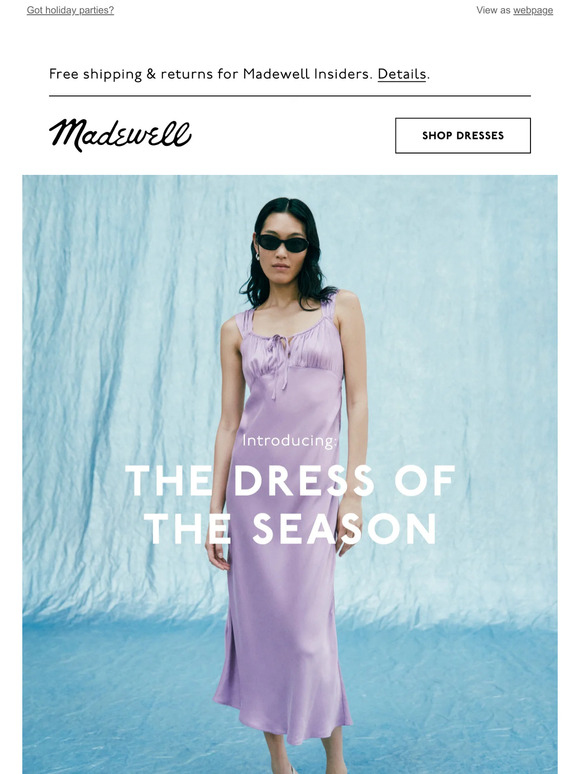Image resolution: width=580 pixels, height=774 pixels.
Task: Click the "webpage" link at top right
Action: pyautogui.click(x=533, y=10)
